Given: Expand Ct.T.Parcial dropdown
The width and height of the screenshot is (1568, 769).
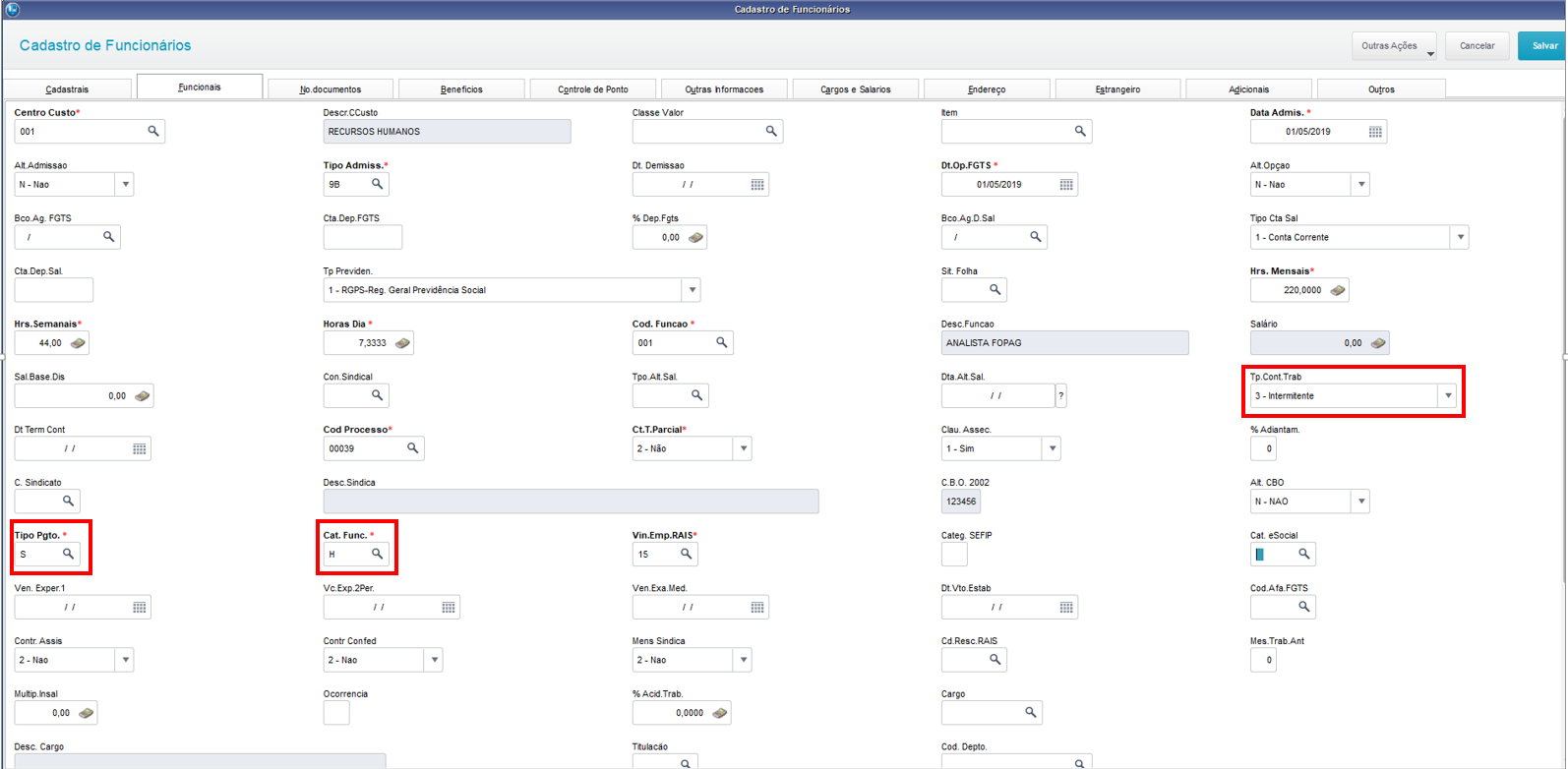Looking at the screenshot, I should click(x=744, y=448).
